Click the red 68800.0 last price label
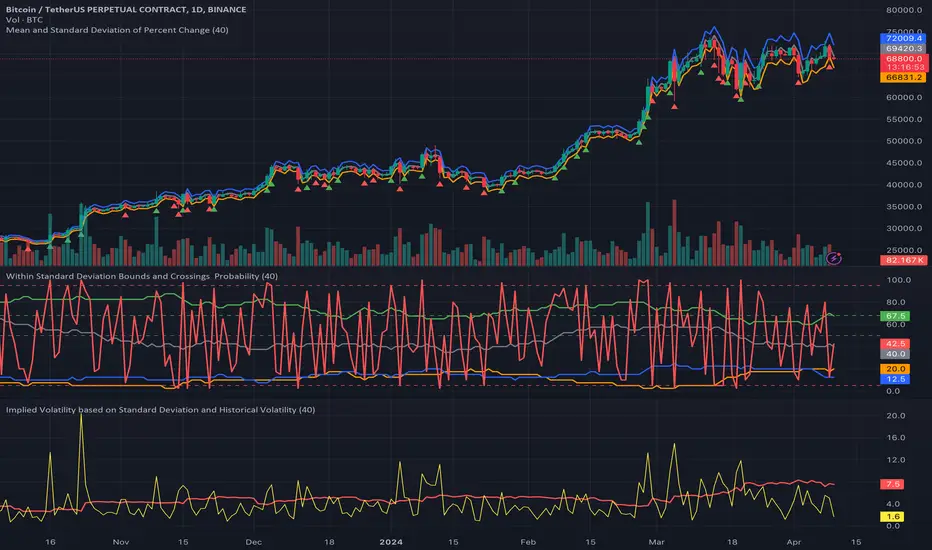This screenshot has width=932, height=550. (903, 58)
